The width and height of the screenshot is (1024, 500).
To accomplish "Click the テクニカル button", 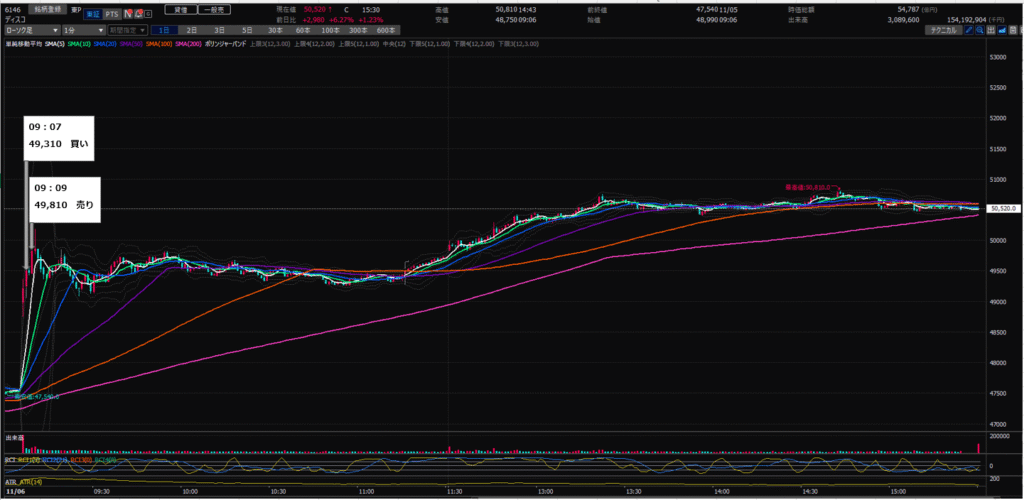I will point(944,31).
